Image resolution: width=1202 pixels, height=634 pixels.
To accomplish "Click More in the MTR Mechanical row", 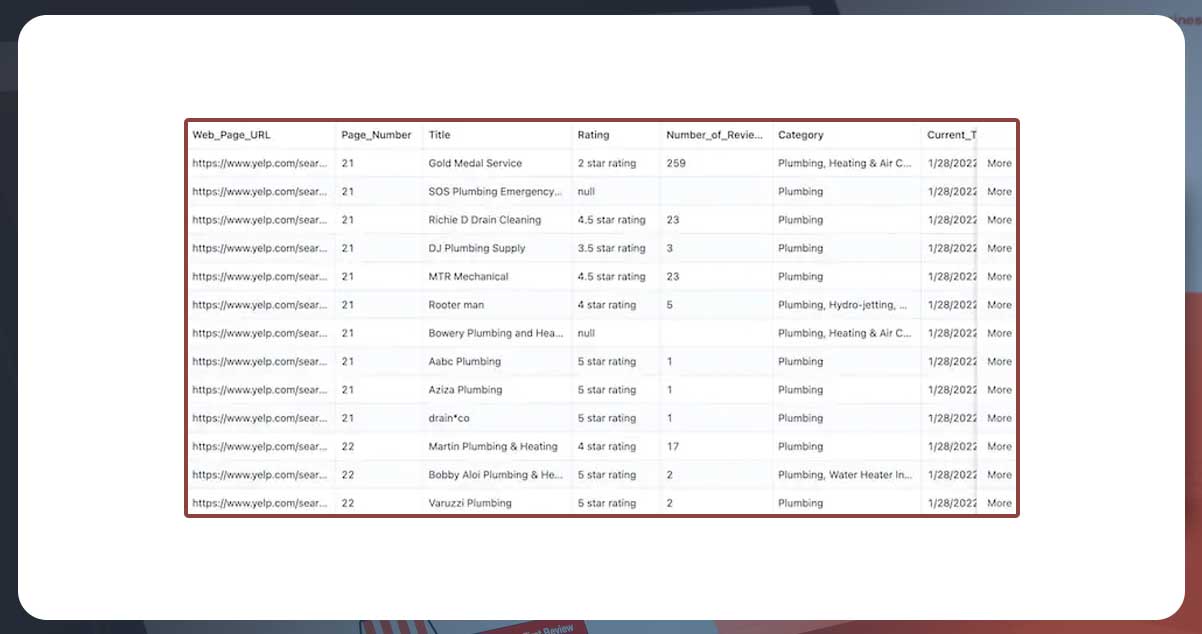I will click(999, 276).
